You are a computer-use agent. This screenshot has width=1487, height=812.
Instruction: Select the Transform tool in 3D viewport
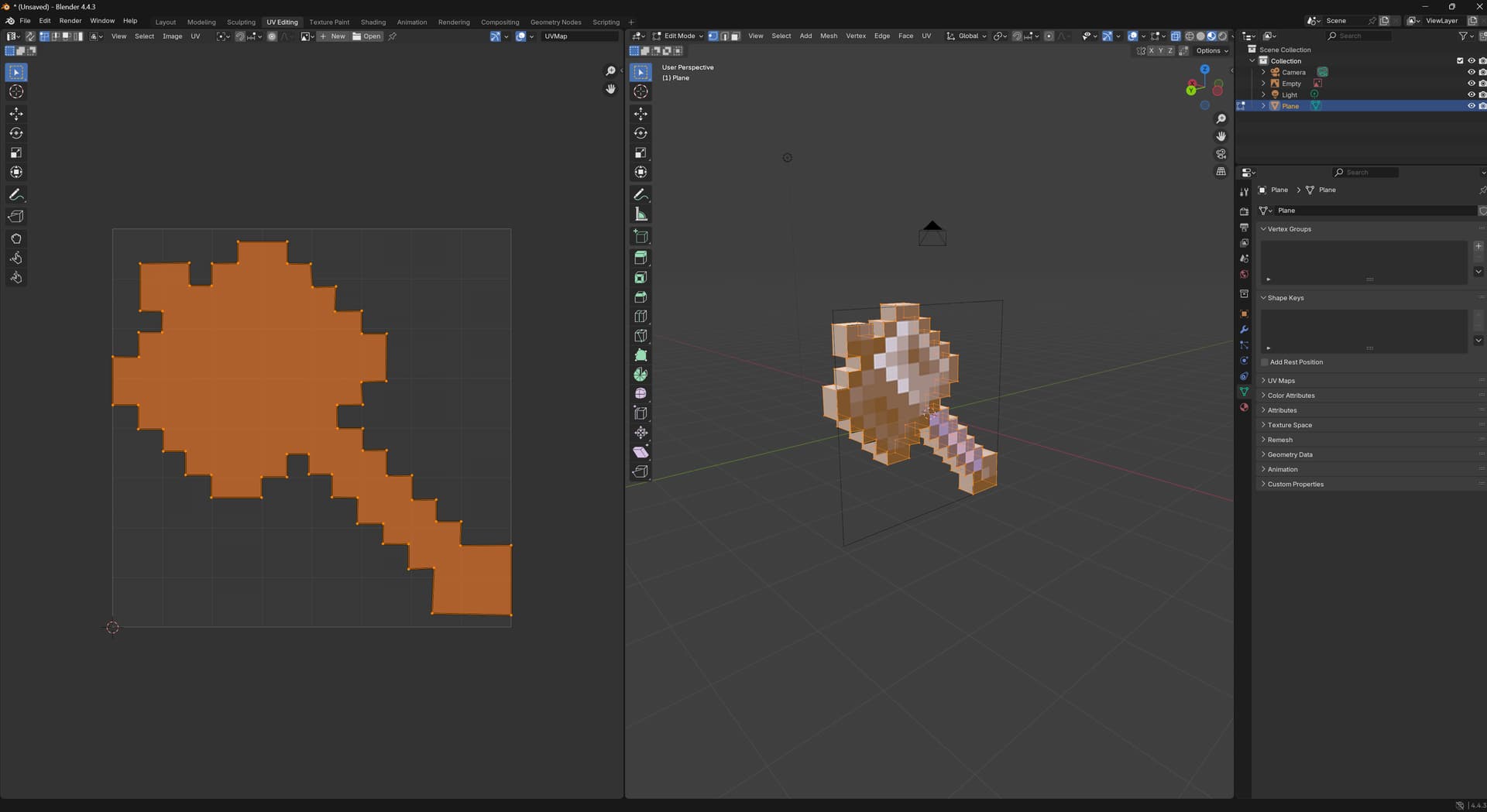point(640,172)
